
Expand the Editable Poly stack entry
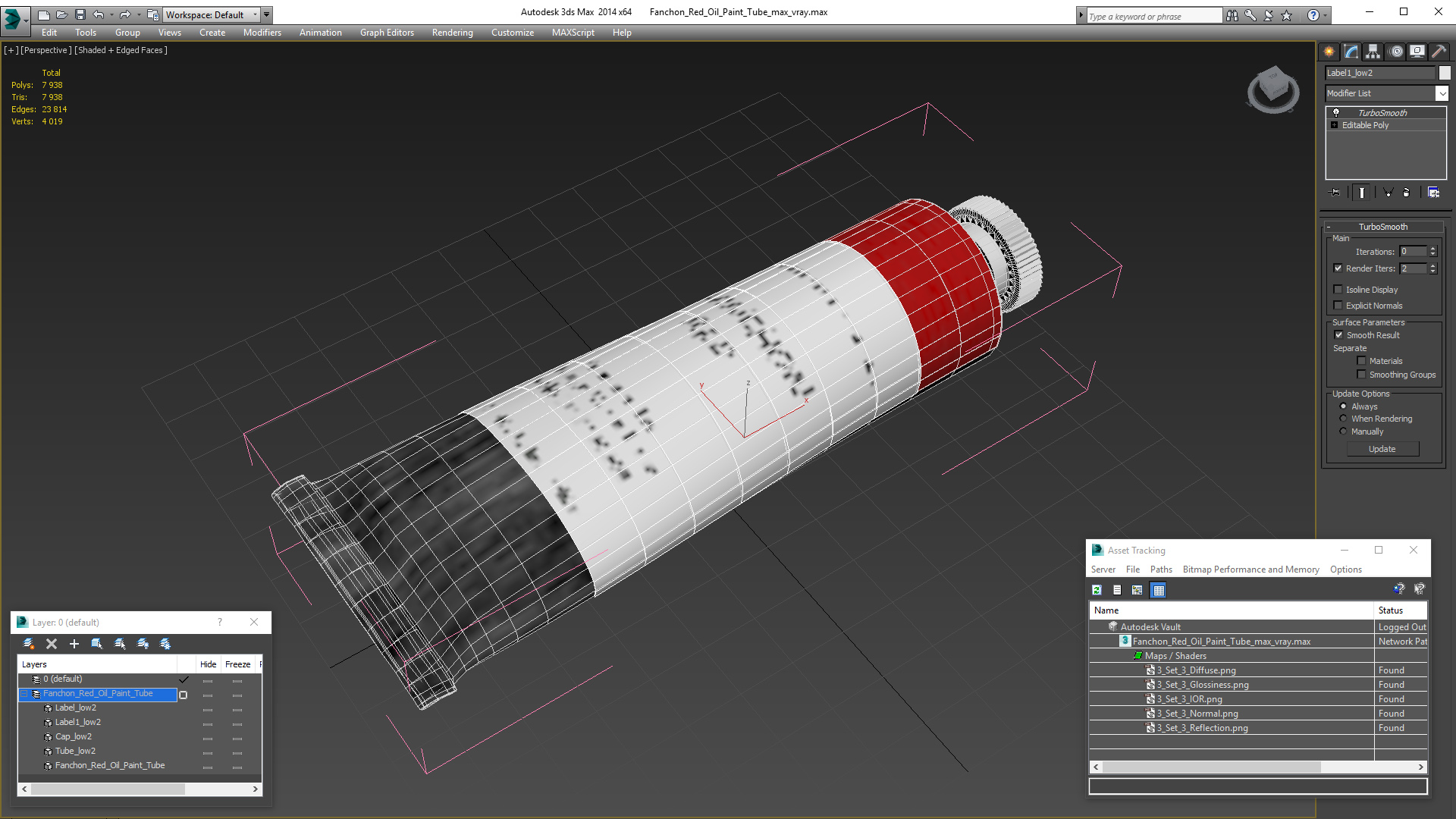coord(1334,125)
